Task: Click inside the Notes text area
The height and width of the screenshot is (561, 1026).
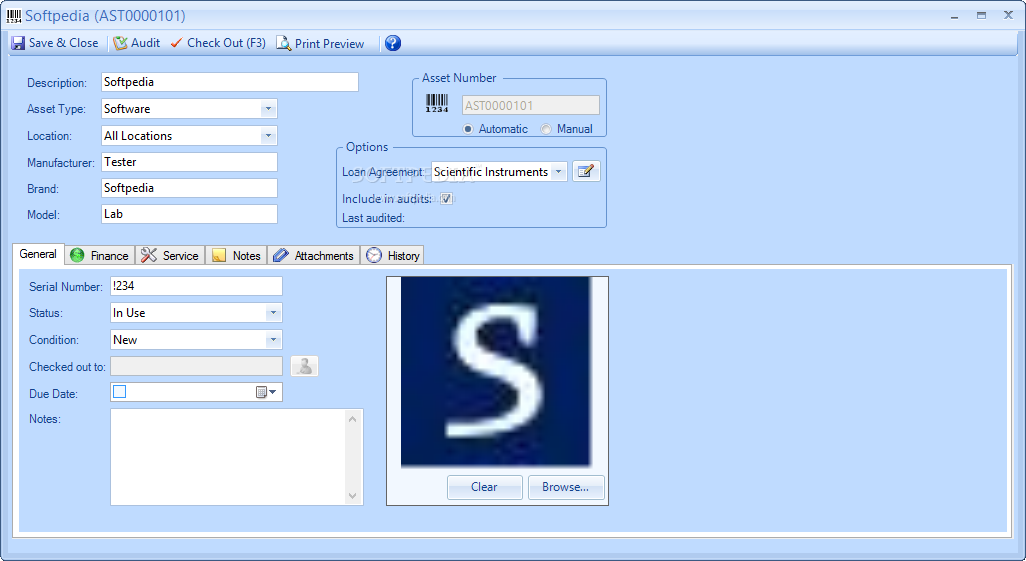Action: [228, 457]
